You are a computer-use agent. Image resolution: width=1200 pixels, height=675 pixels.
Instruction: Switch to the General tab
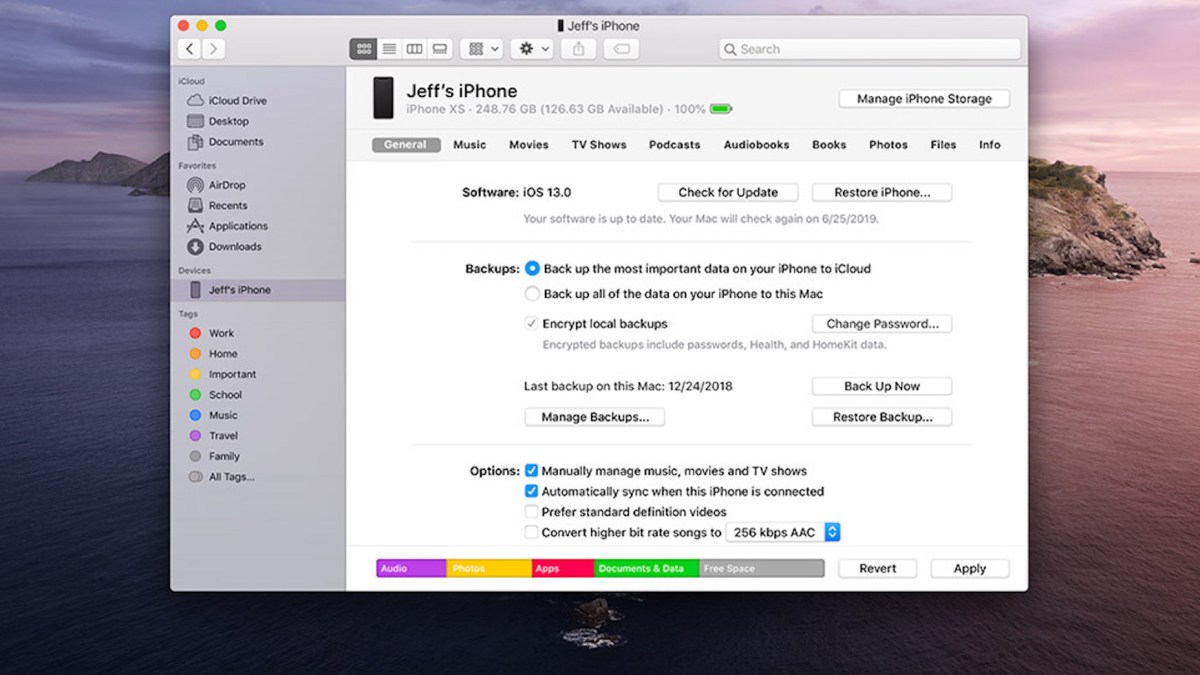coord(405,145)
